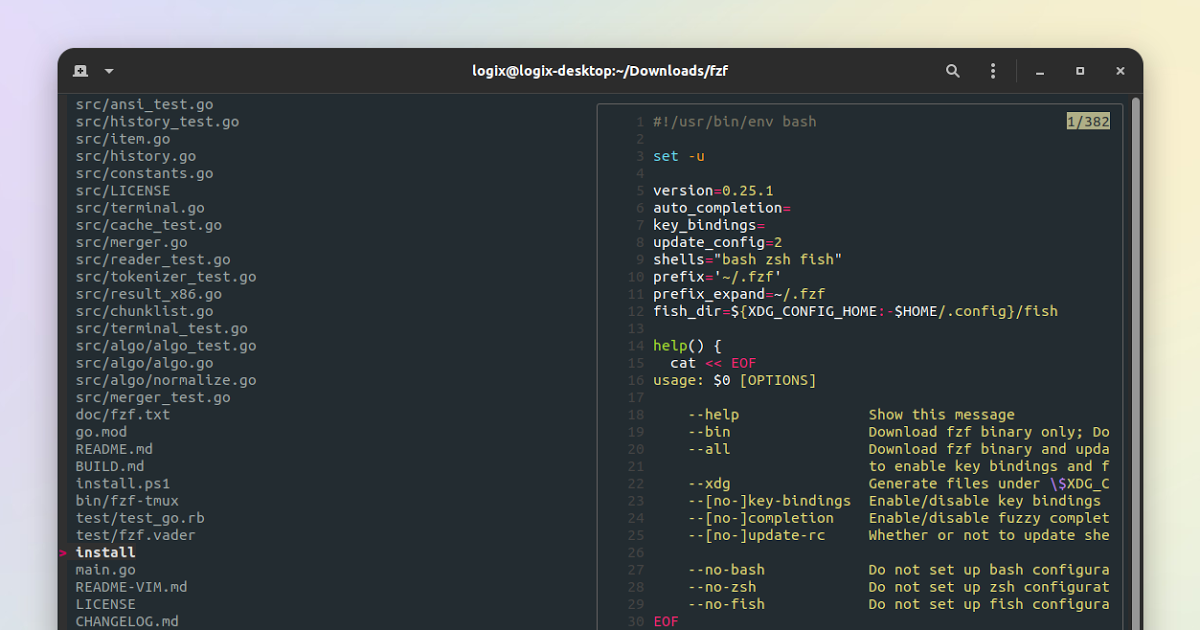
Task: Select src/merger.go entry
Action: (x=131, y=242)
